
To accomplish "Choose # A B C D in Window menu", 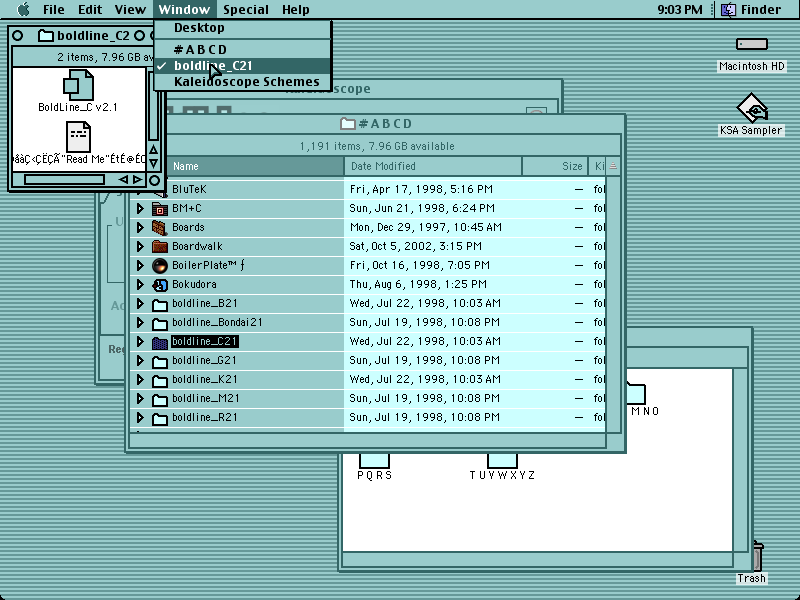I will click(243, 49).
